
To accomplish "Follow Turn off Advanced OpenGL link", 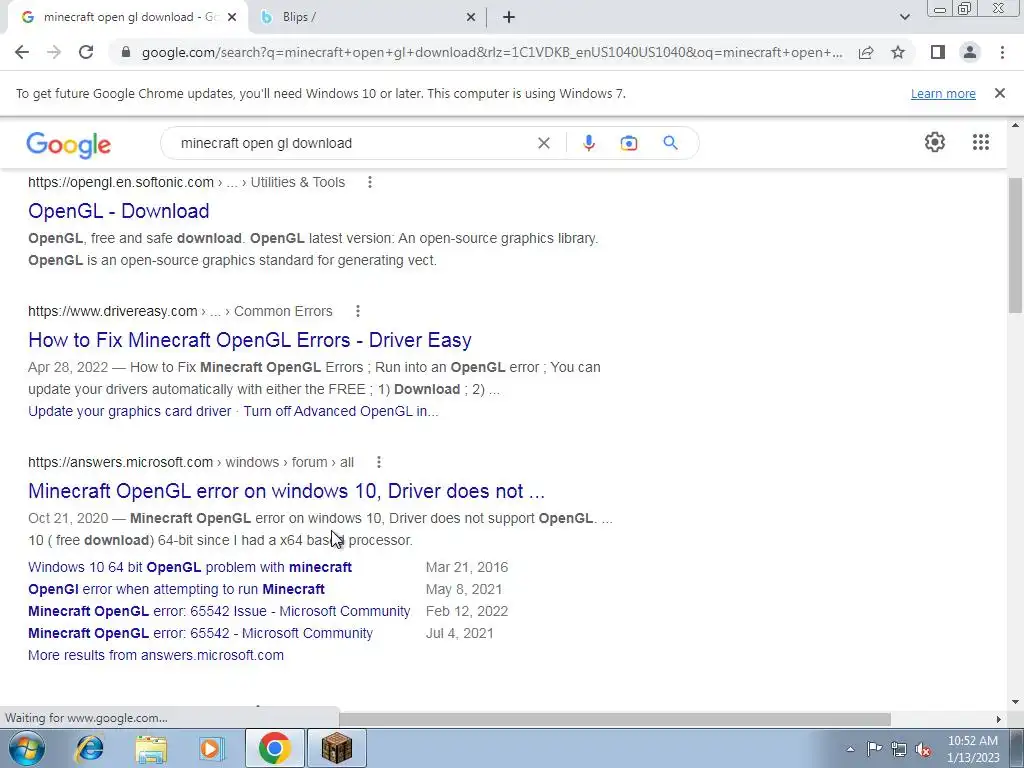I will pyautogui.click(x=340, y=411).
